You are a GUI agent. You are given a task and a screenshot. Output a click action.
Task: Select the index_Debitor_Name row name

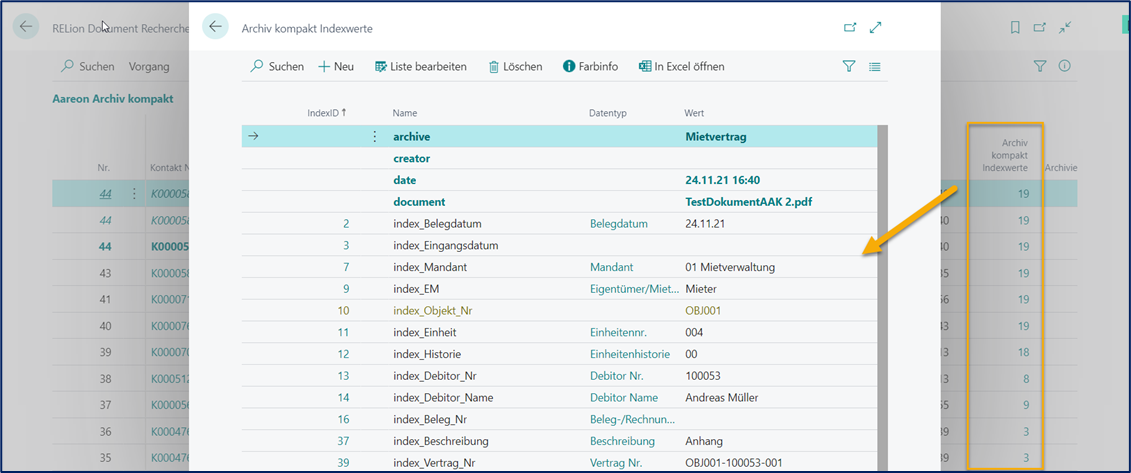(x=443, y=397)
